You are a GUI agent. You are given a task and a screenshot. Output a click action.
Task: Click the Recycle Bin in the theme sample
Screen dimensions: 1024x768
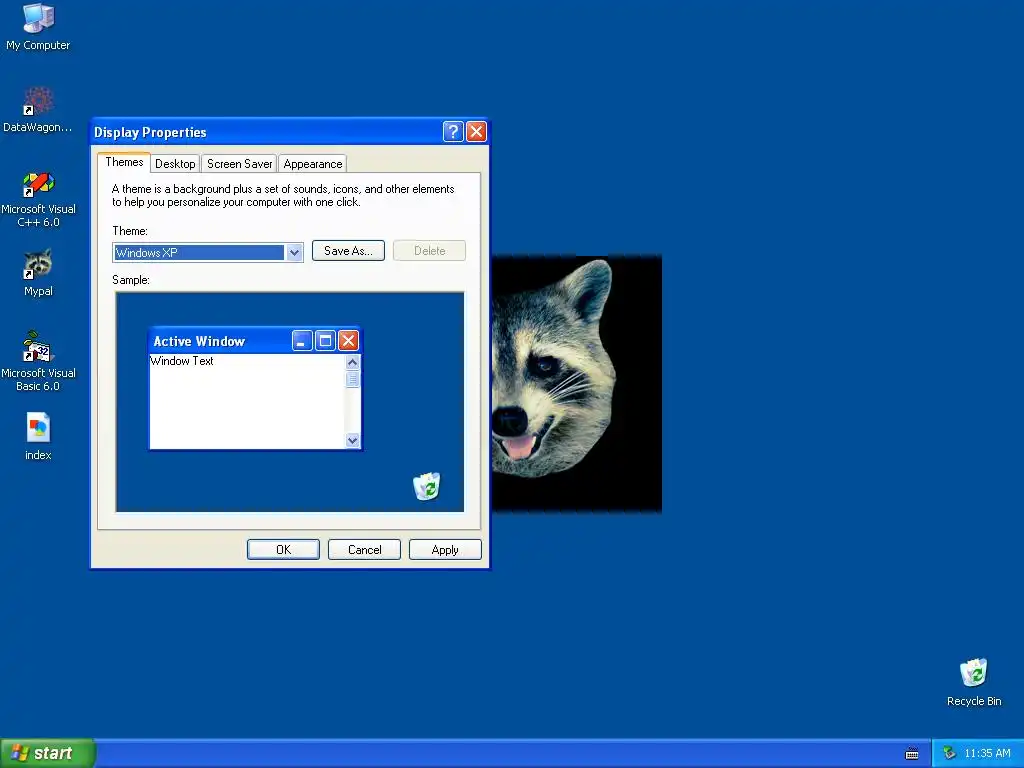click(x=427, y=487)
